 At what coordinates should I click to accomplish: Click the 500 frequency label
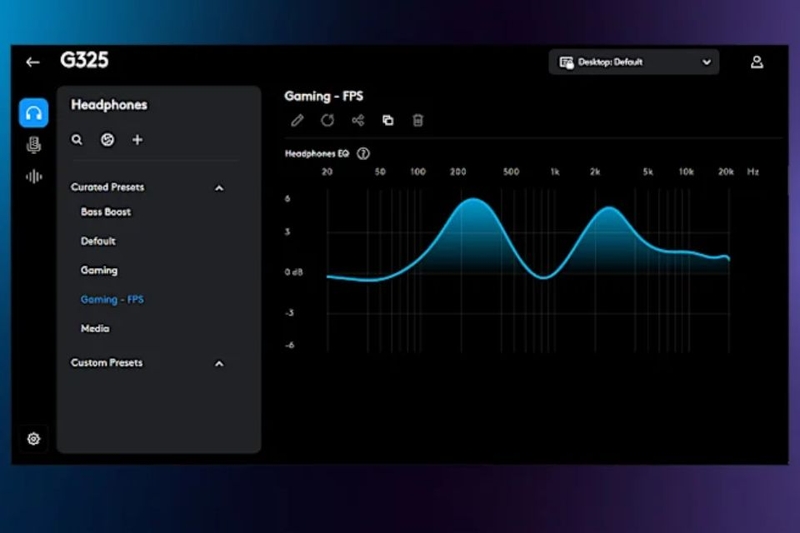pos(511,172)
